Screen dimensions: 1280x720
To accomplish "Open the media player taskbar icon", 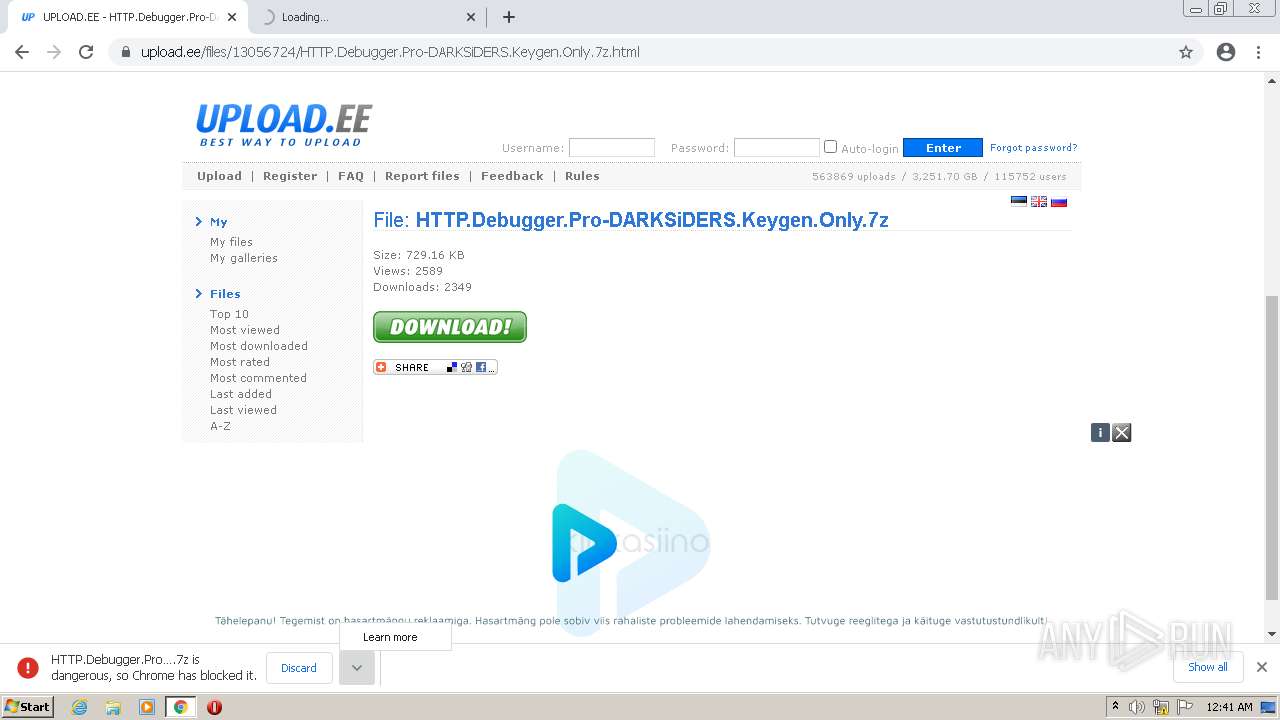I will pos(147,707).
